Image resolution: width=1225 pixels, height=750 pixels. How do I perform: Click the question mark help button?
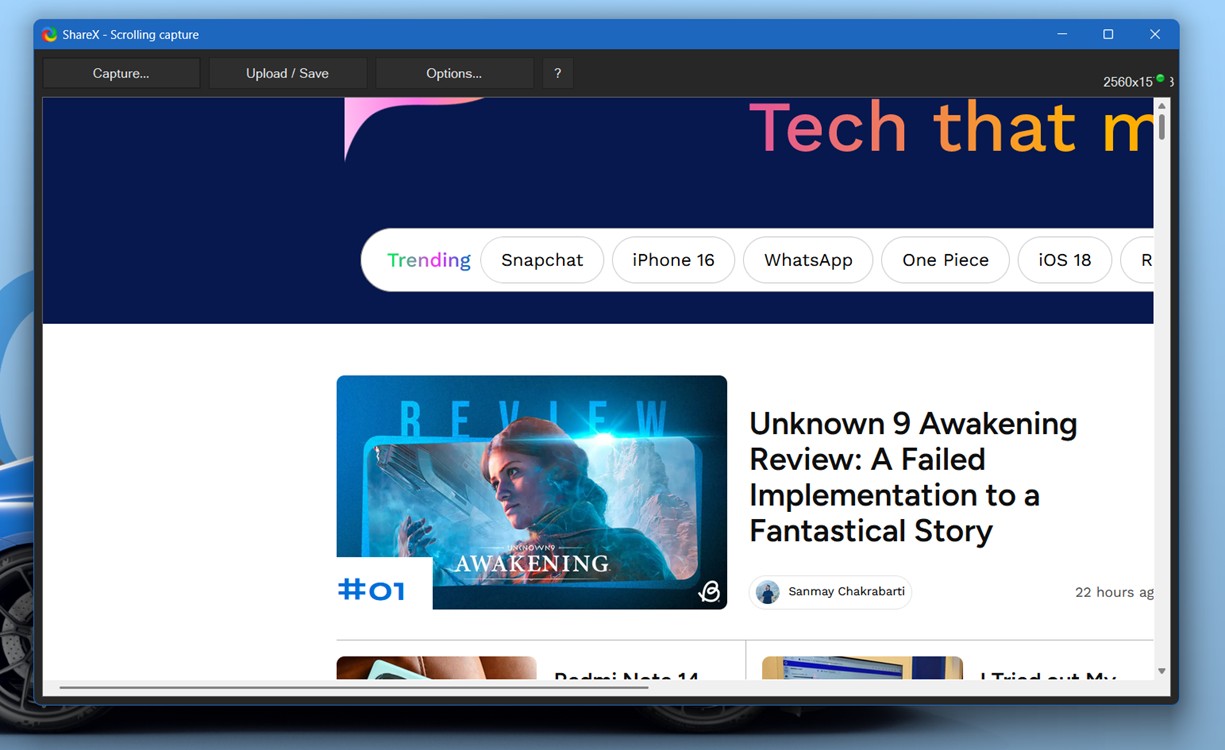(x=557, y=73)
